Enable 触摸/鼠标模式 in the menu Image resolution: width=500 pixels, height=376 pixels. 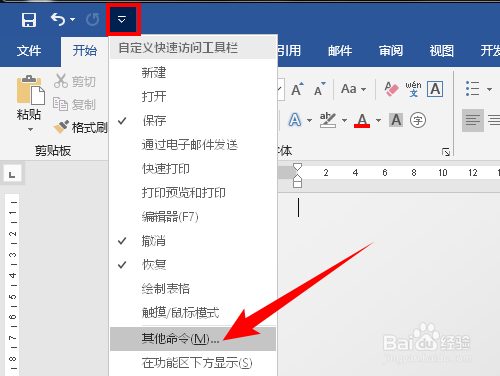(193, 313)
